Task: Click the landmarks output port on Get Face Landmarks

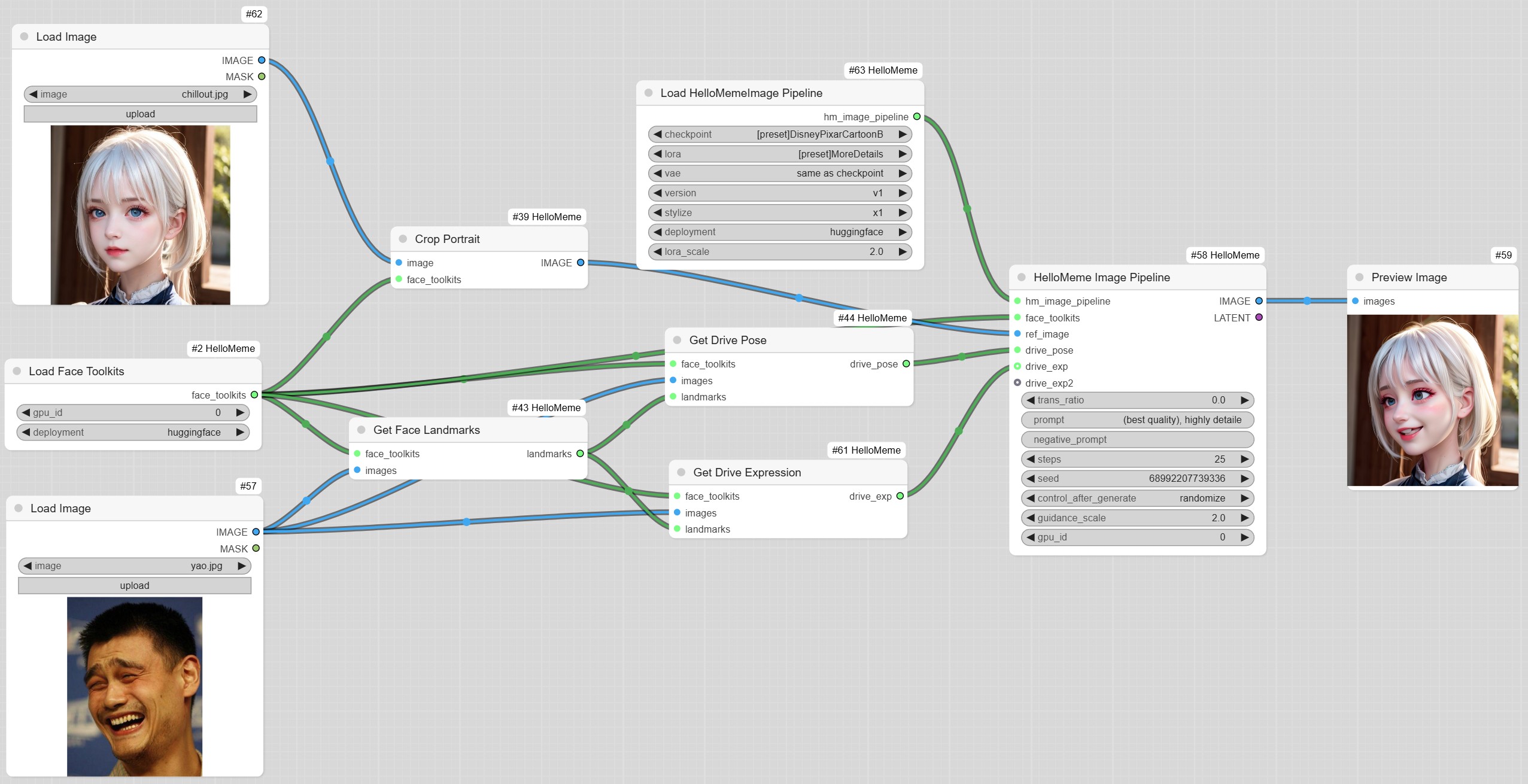Action: (x=580, y=454)
